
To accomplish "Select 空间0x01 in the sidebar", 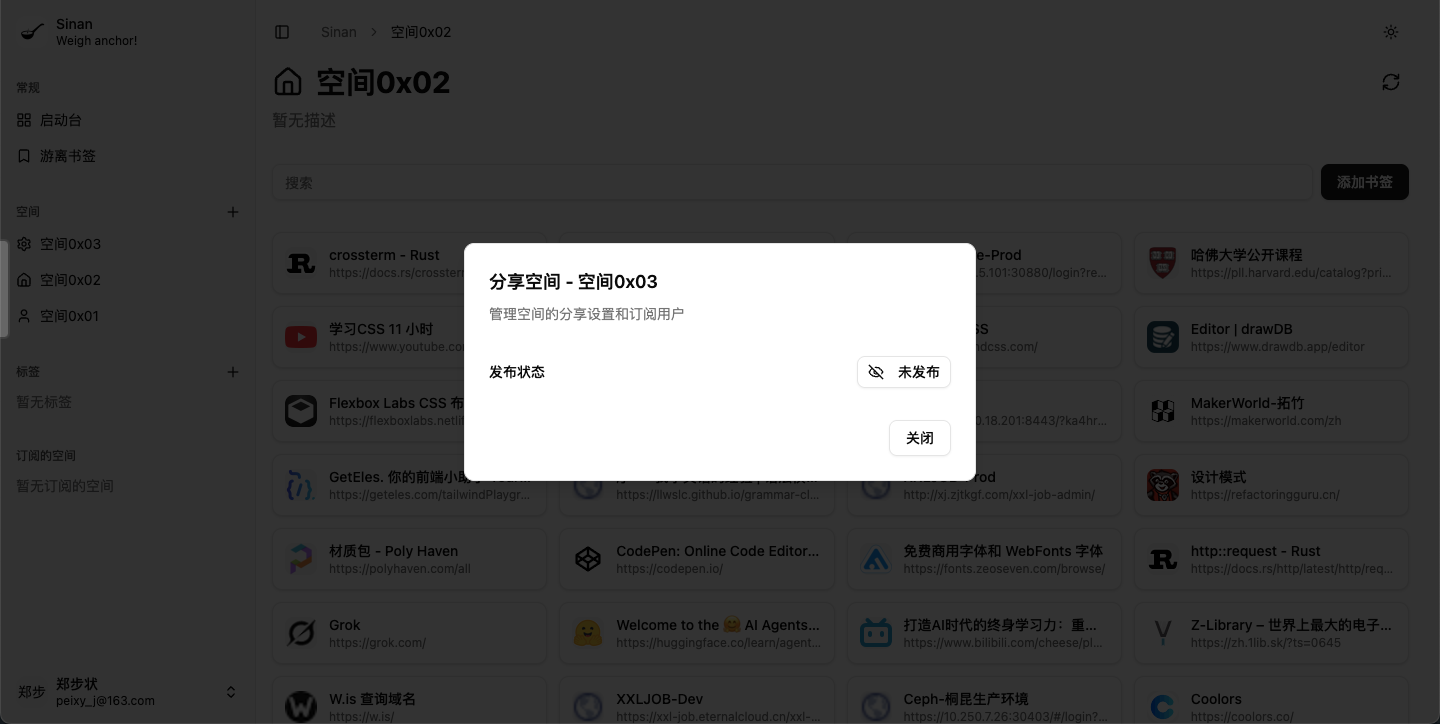I will (x=128, y=316).
